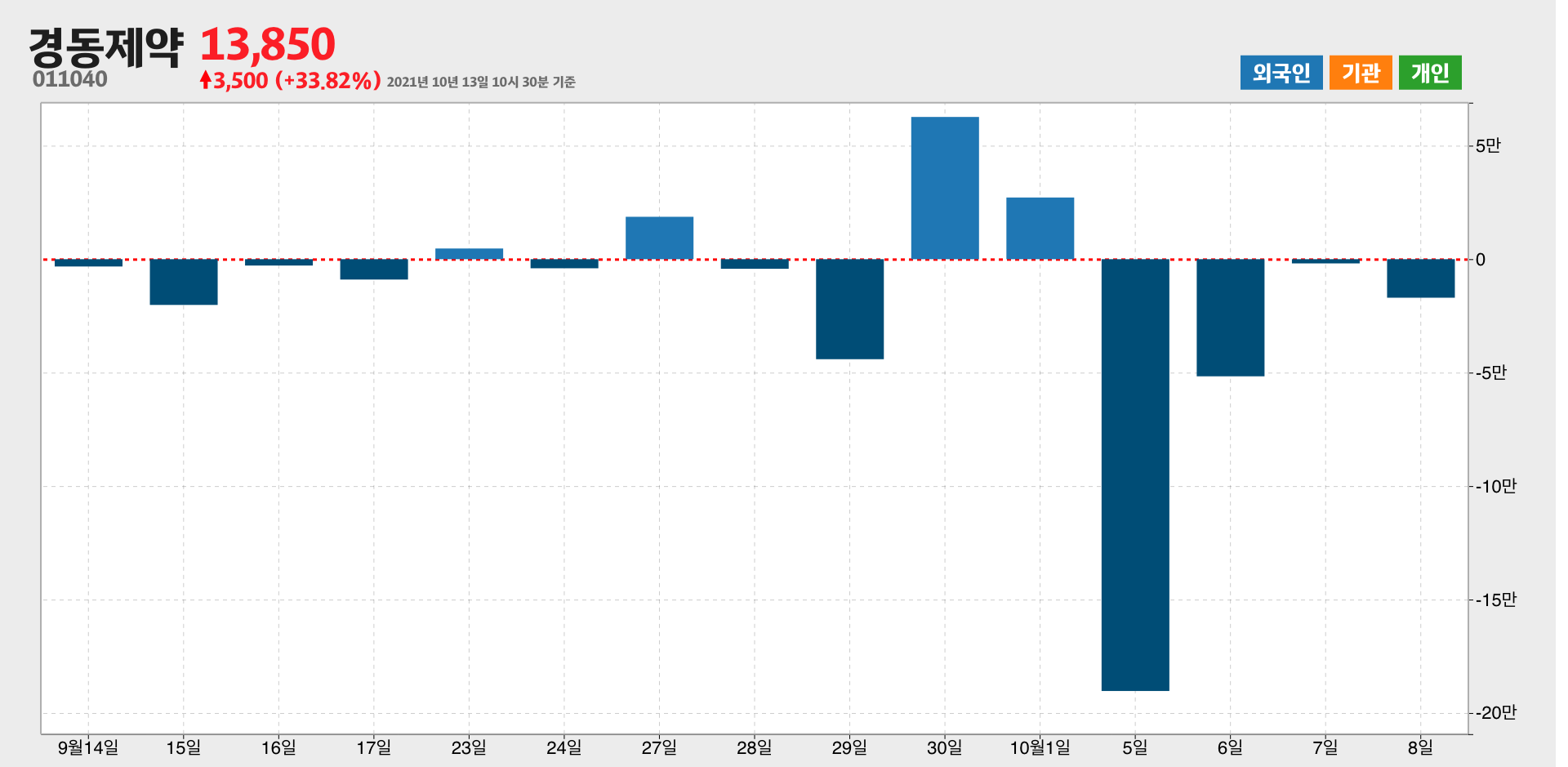
Task: Select the bar for 17일
Action: 374,270
